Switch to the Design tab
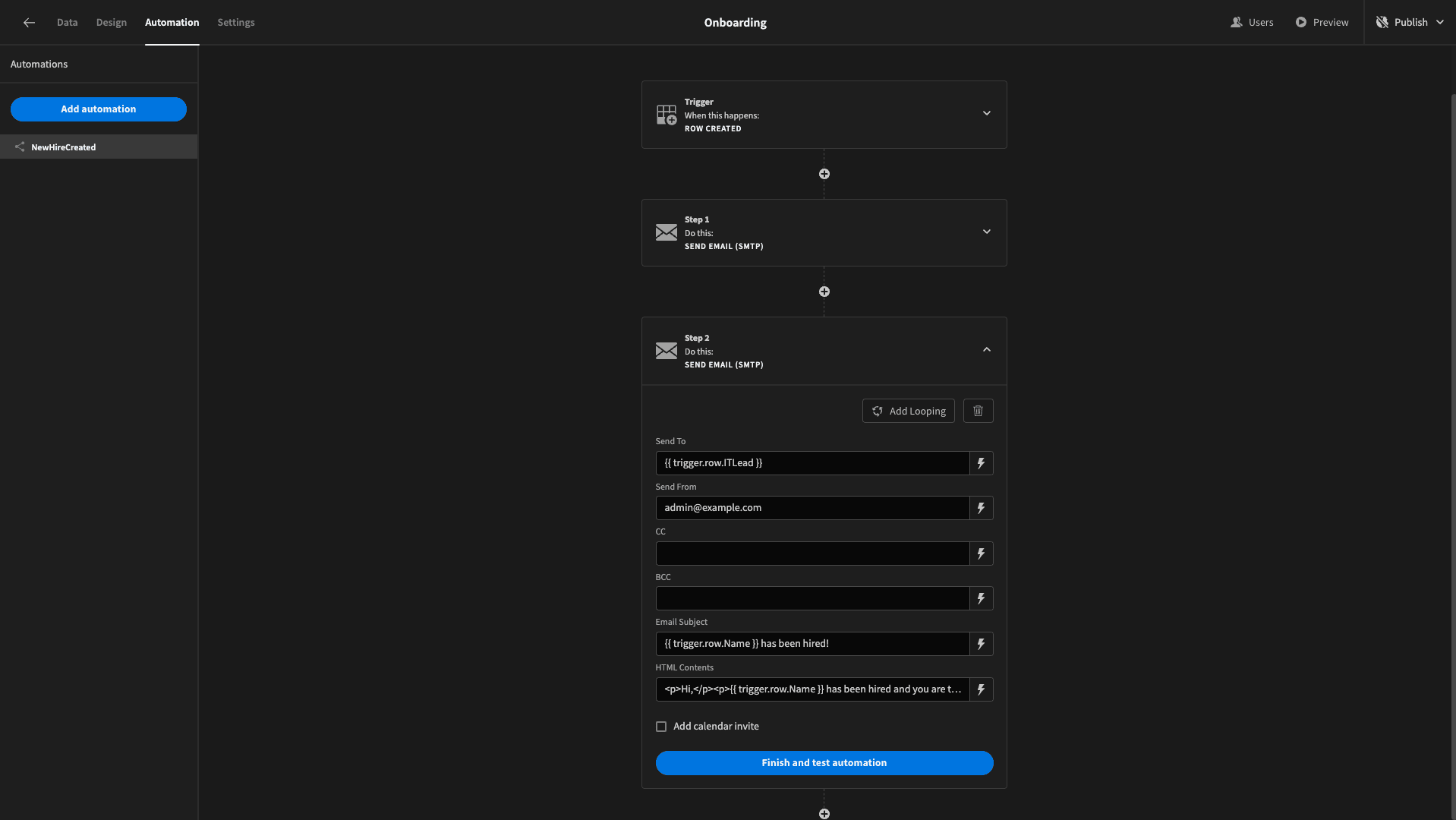The height and width of the screenshot is (820, 1456). [112, 22]
